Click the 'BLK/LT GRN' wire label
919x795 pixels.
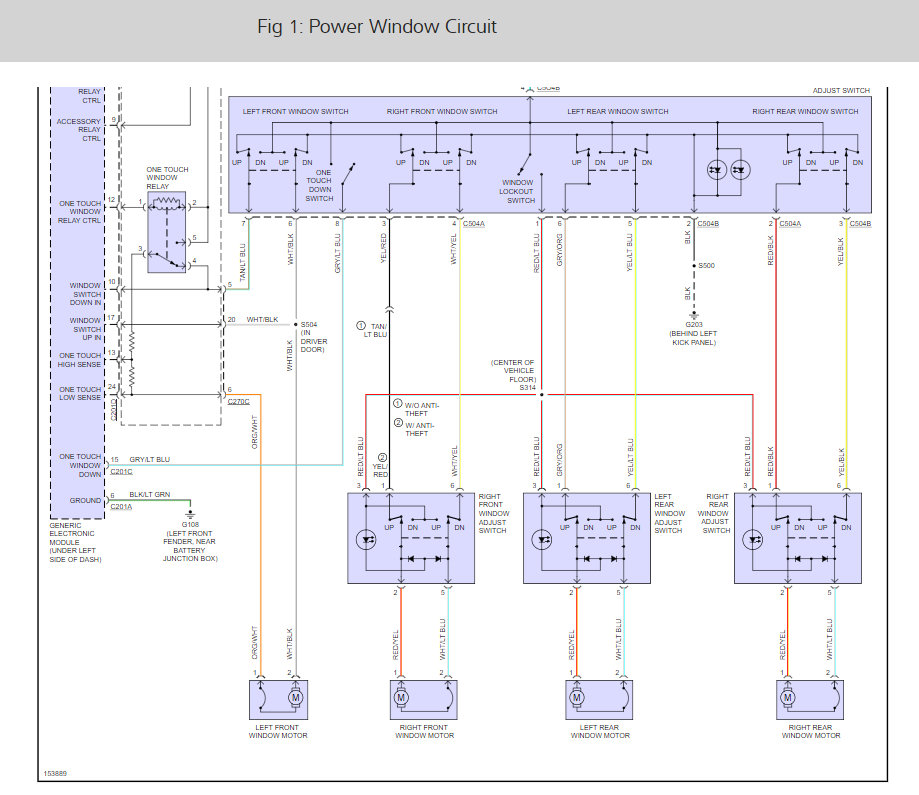(149, 494)
